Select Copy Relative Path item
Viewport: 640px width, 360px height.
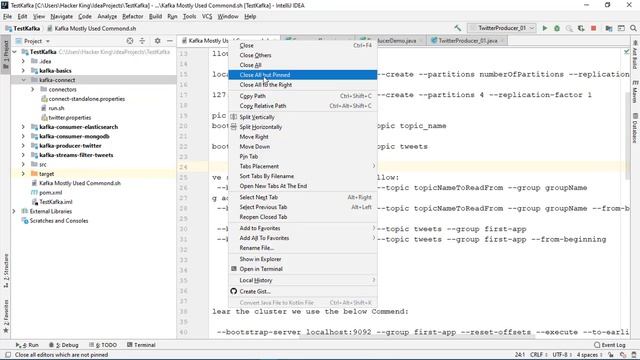tap(303, 106)
